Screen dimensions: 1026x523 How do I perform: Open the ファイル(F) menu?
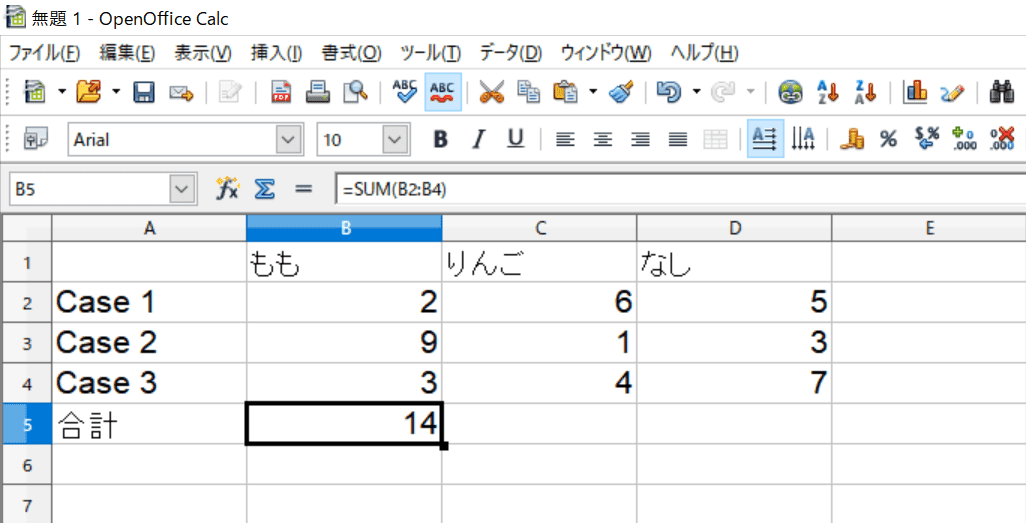44,53
